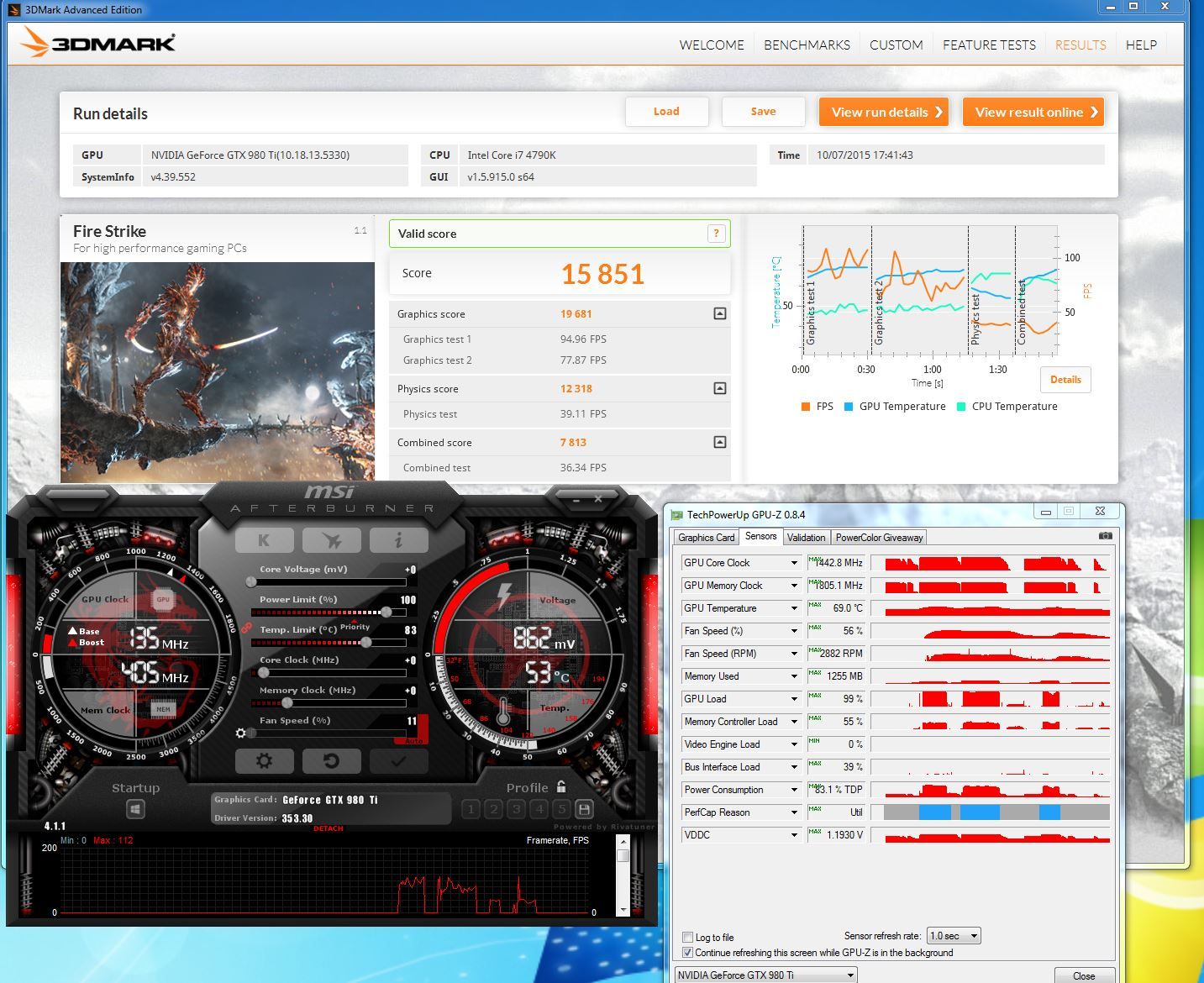Open the PerfCap Reason sensor dropdown
The image size is (1204, 983).
pyautogui.click(x=793, y=812)
